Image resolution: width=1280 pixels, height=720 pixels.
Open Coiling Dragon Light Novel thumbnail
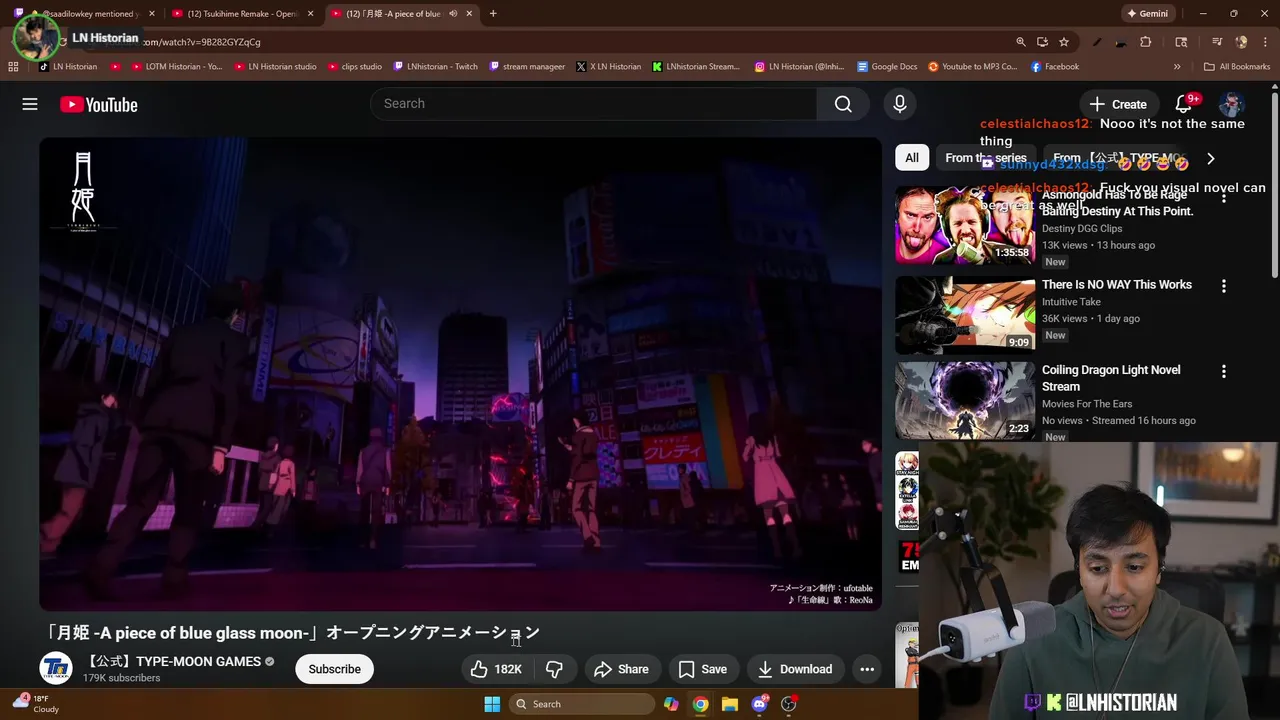pyautogui.click(x=965, y=401)
